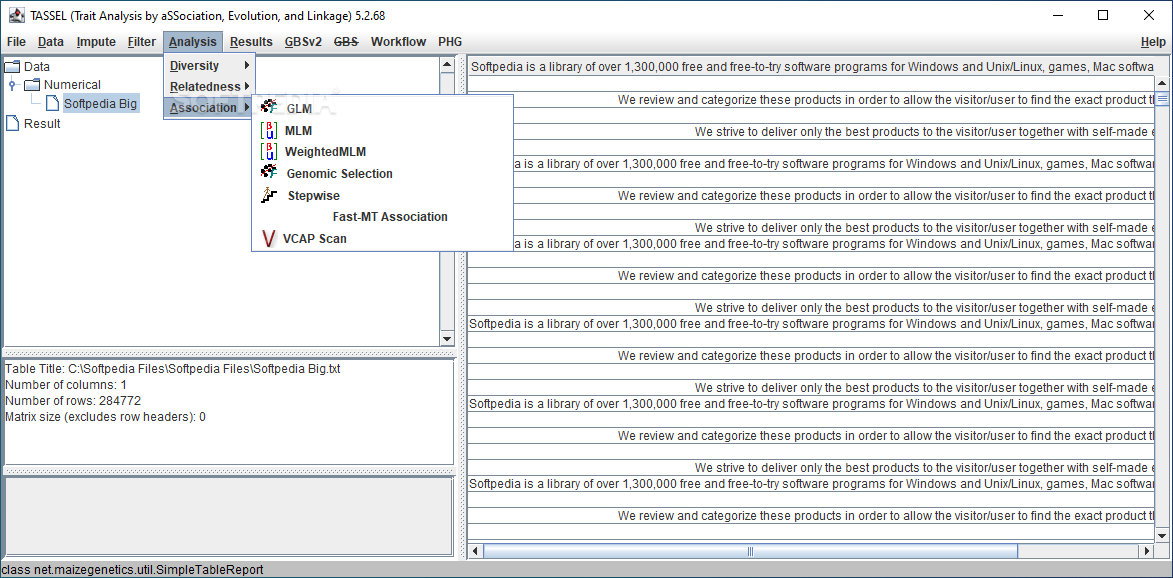Open the struck-through GBS menu
Viewport: 1173px width, 578px height.
click(346, 42)
